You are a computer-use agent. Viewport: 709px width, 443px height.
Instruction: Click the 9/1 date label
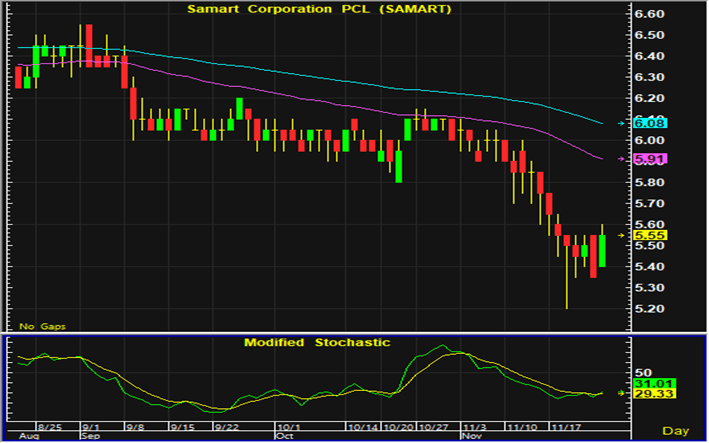point(91,427)
